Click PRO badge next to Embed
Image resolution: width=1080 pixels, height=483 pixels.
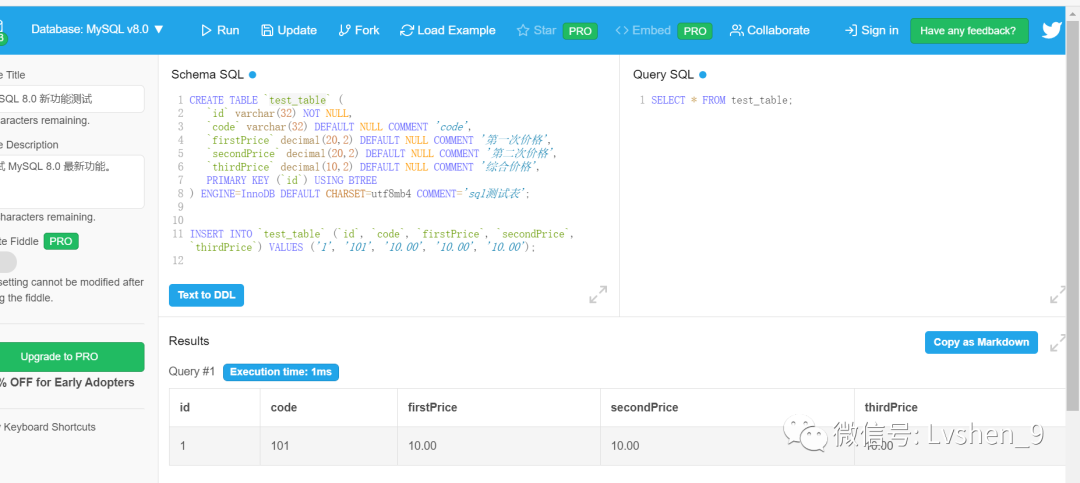pyautogui.click(x=695, y=31)
